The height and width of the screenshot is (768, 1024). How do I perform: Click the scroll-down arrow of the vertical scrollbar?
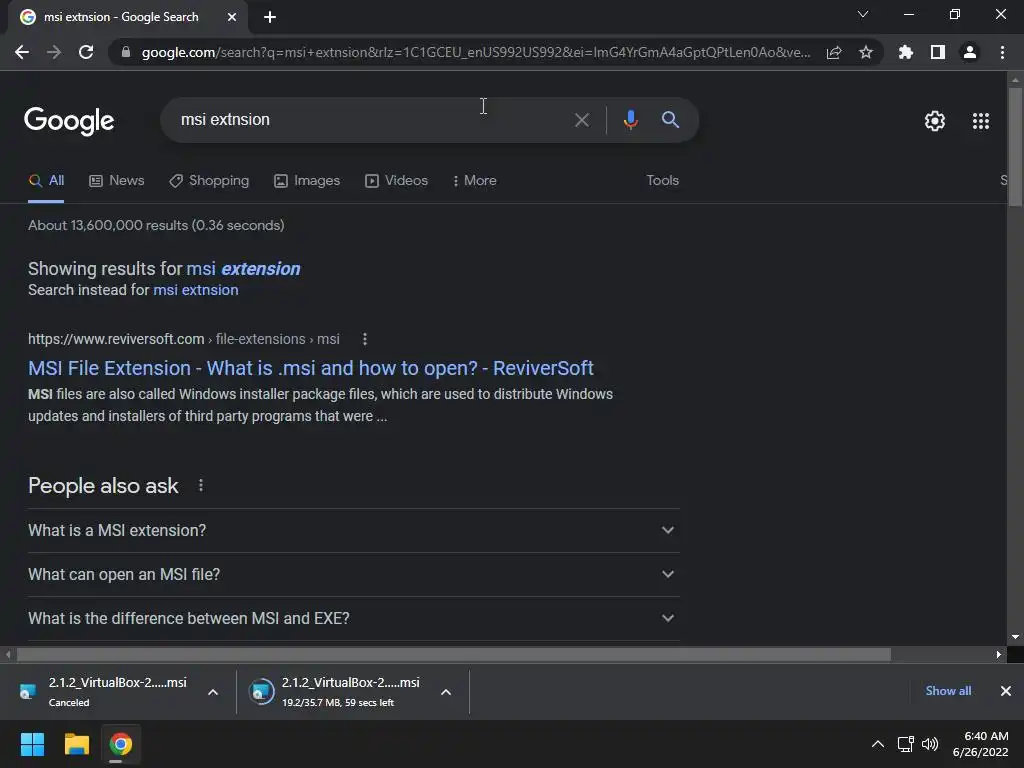[1015, 637]
